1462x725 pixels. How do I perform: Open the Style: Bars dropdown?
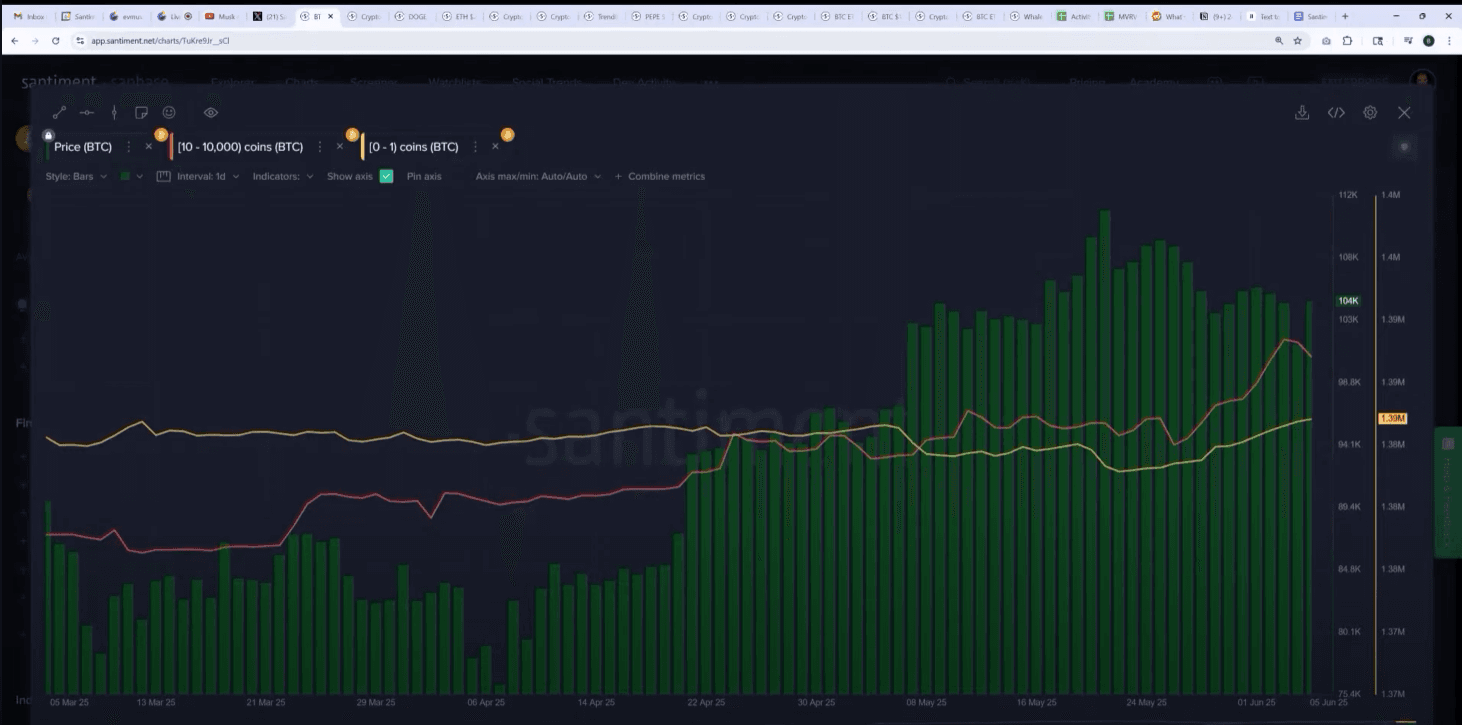76,177
